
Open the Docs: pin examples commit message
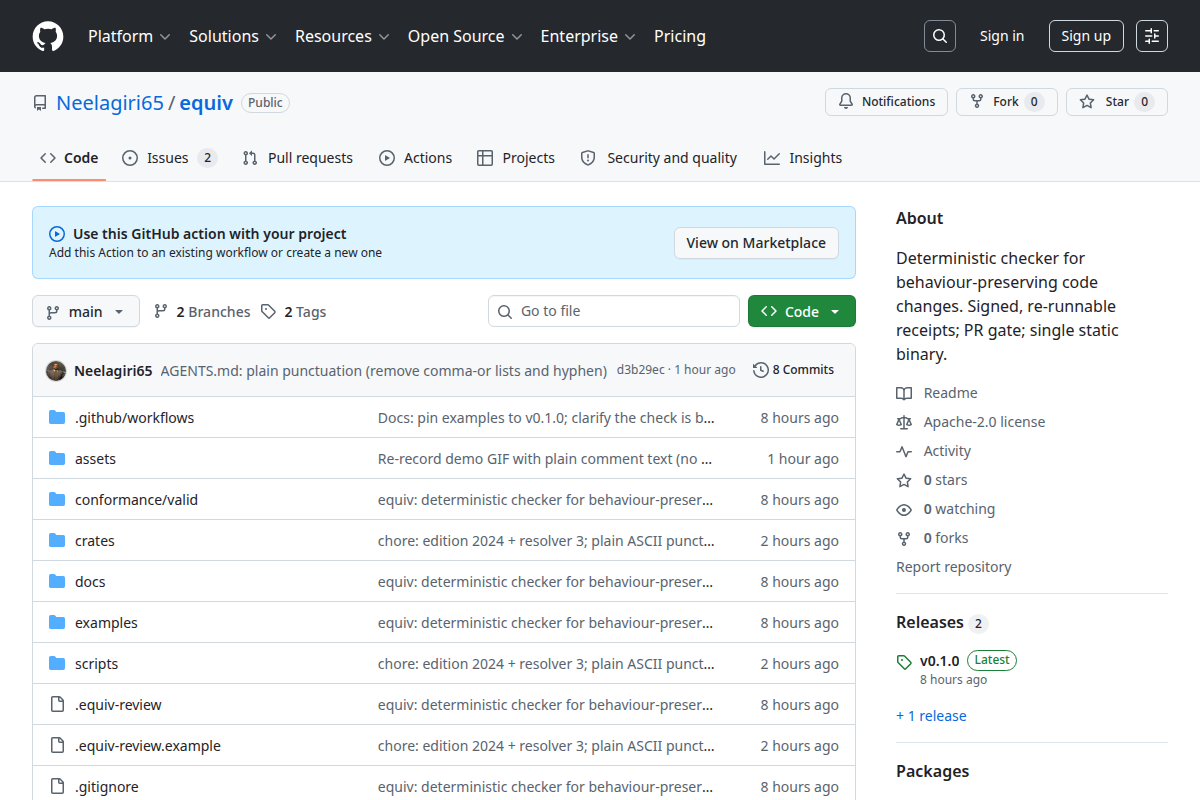(546, 418)
